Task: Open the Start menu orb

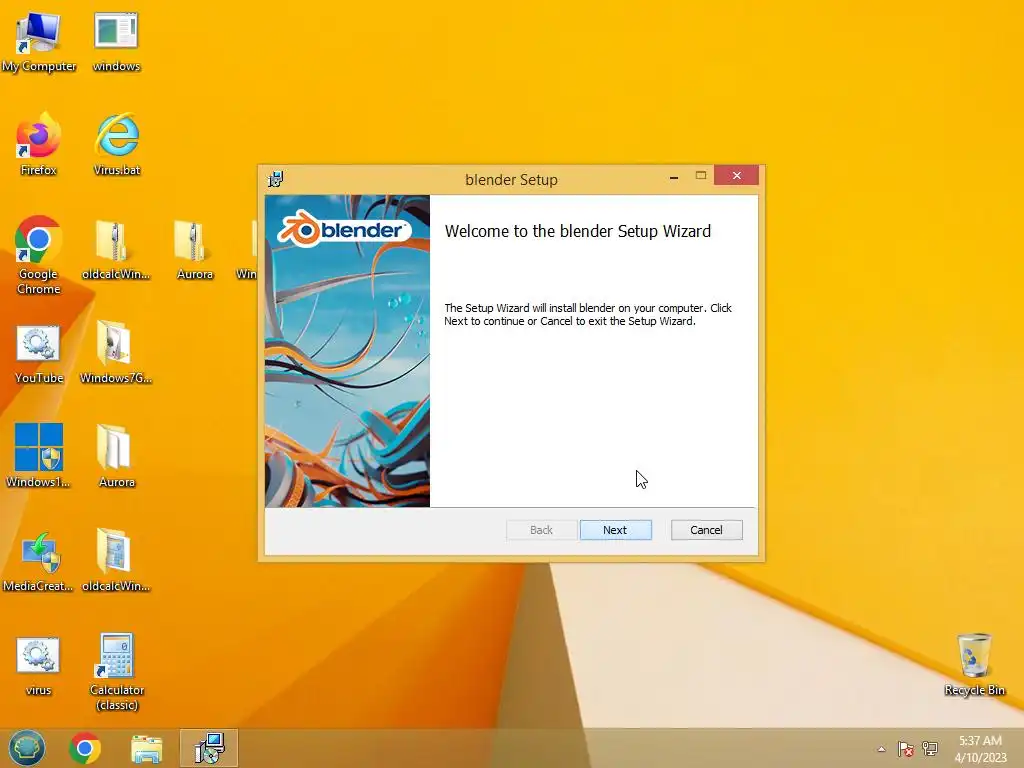Action: tap(27, 748)
